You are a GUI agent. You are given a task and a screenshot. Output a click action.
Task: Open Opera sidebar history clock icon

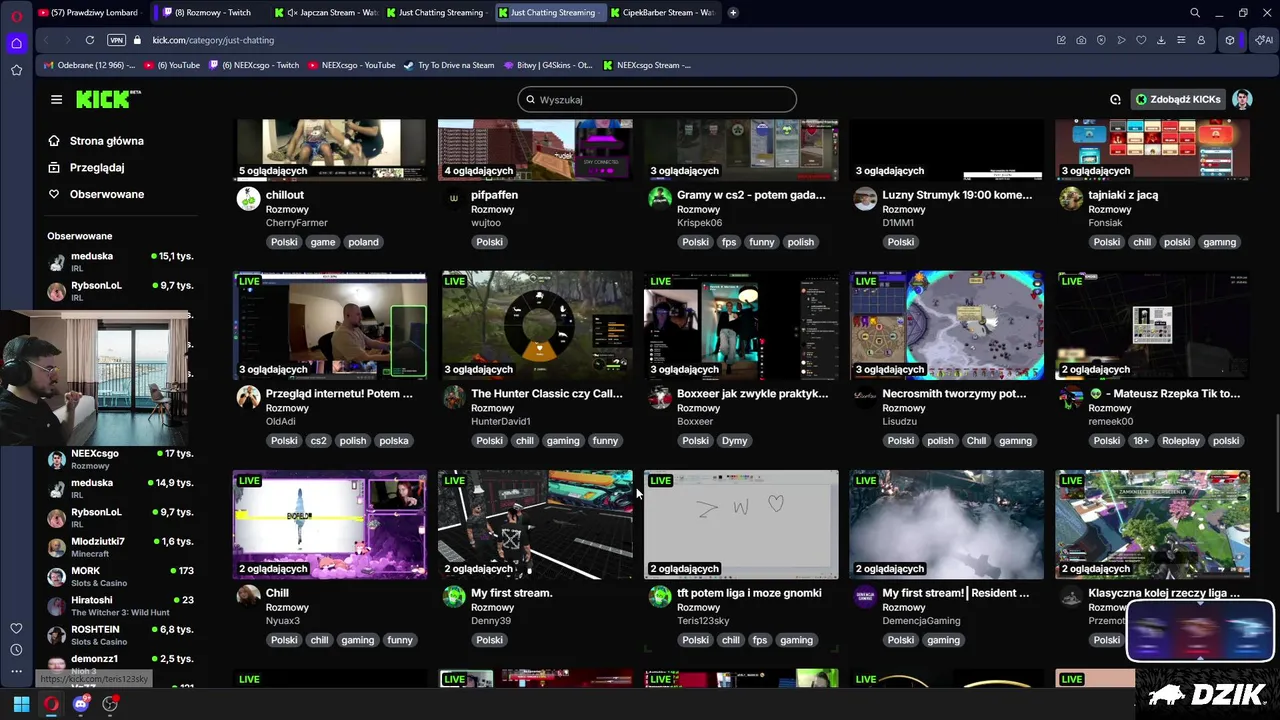[16, 650]
